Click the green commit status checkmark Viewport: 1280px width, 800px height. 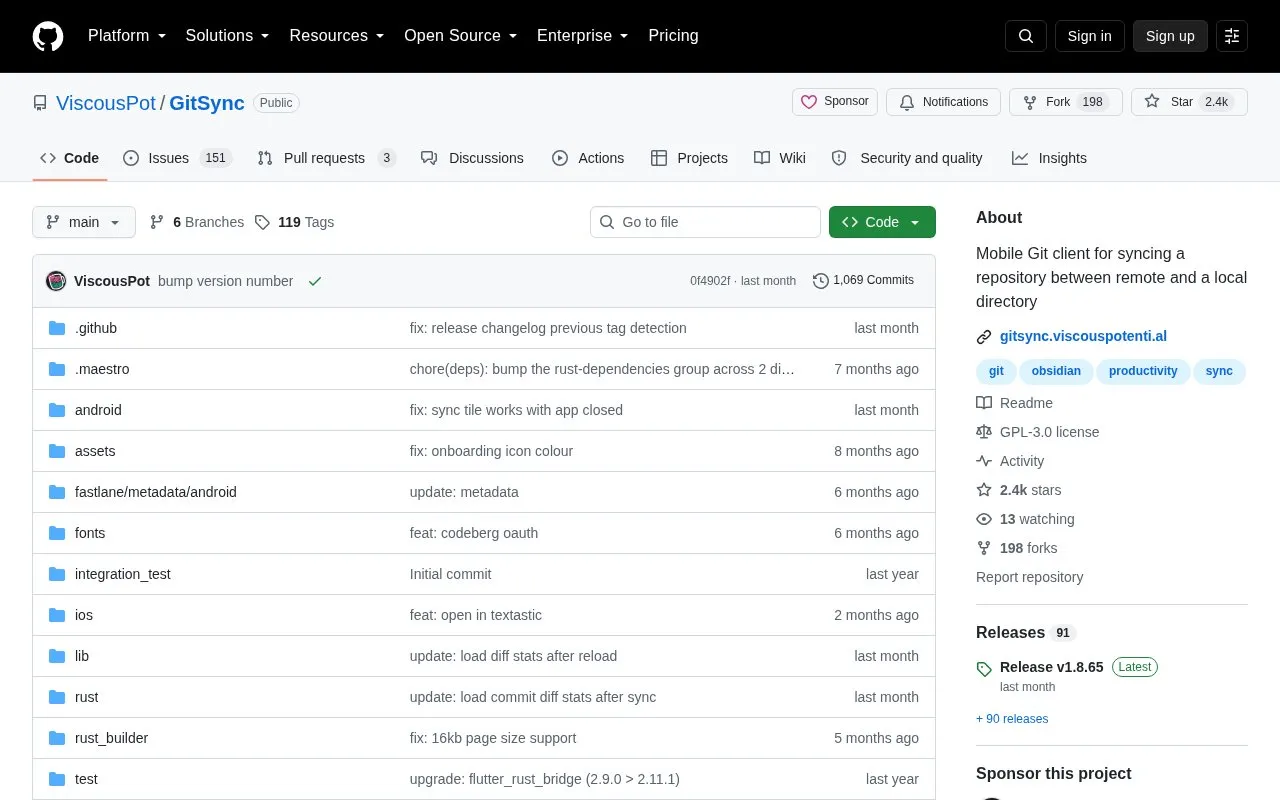click(x=315, y=281)
